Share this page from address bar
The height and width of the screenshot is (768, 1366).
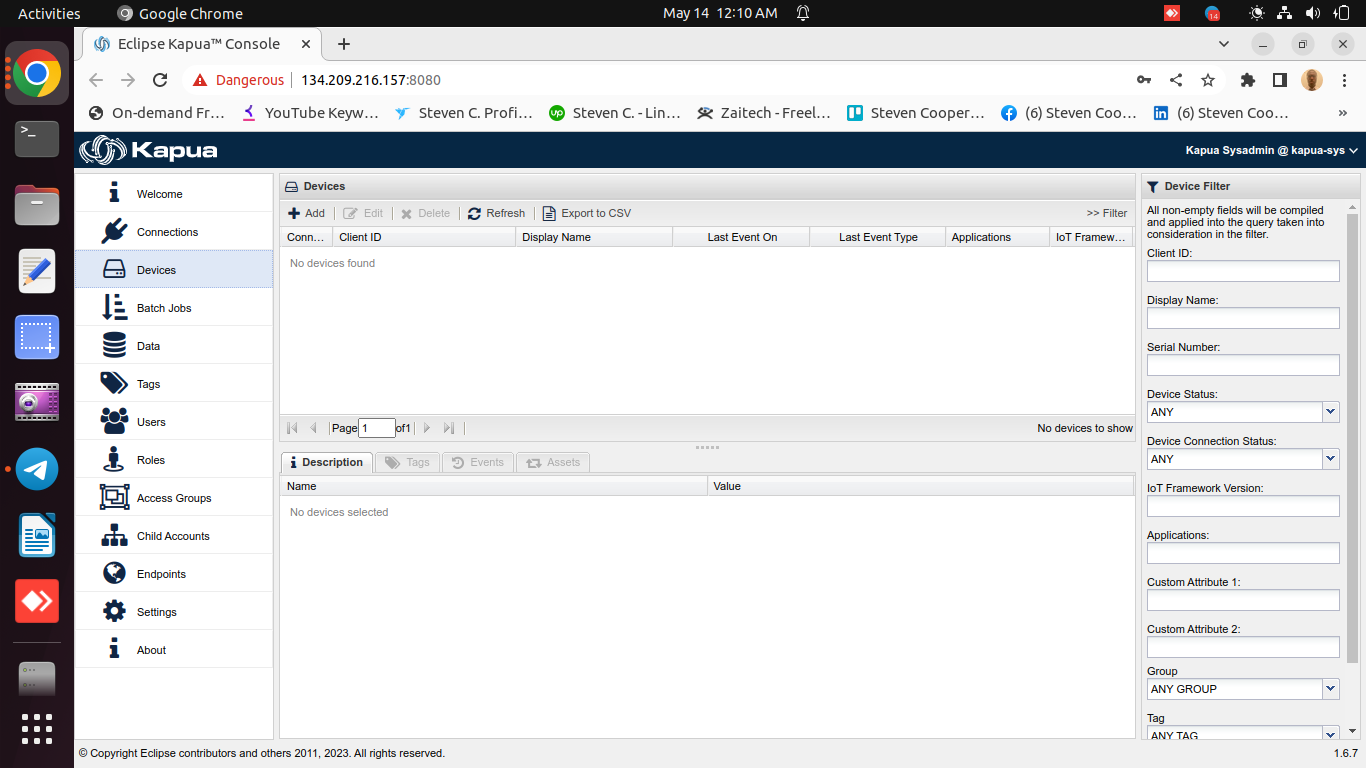(x=1176, y=80)
